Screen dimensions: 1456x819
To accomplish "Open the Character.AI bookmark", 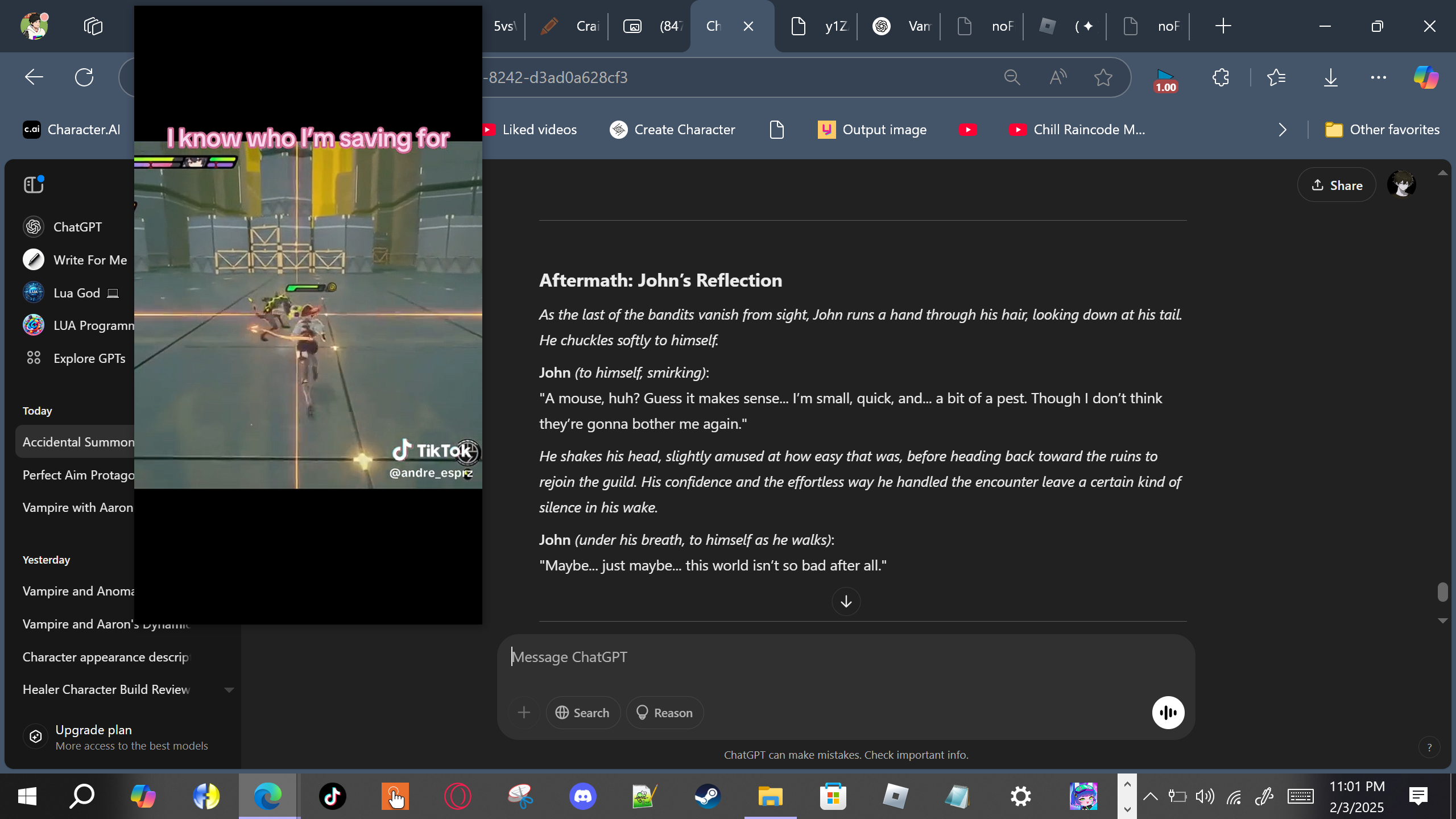I will coord(72,130).
